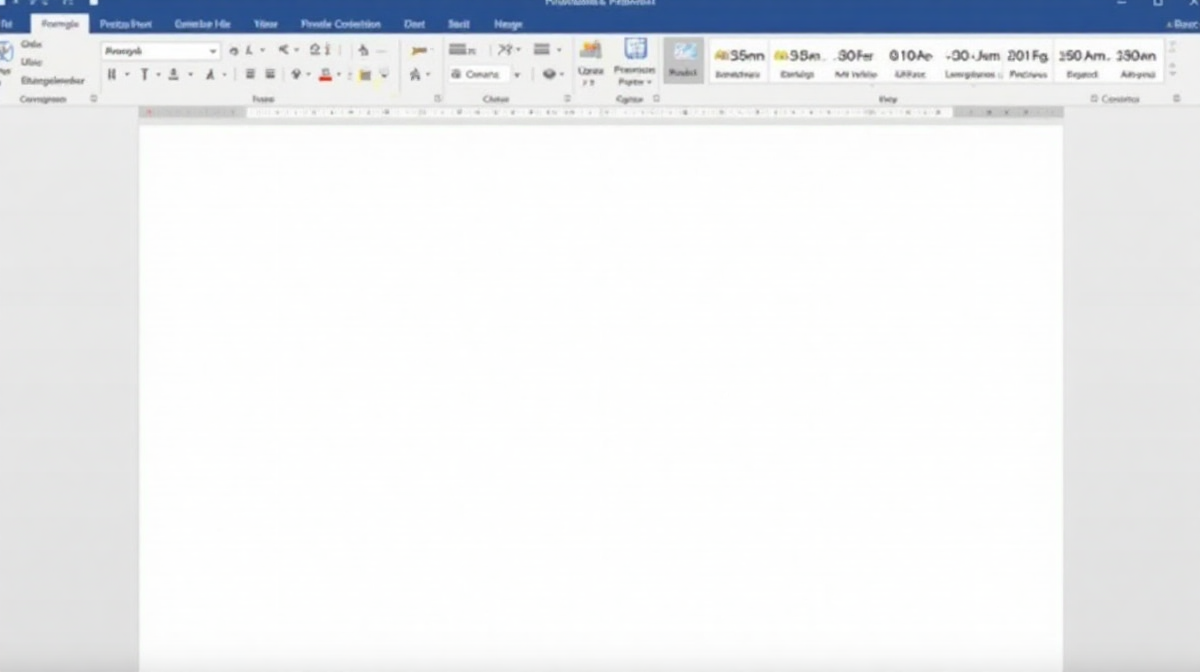The image size is (1200, 672).
Task: Click inside the blank document page
Action: coord(600,390)
